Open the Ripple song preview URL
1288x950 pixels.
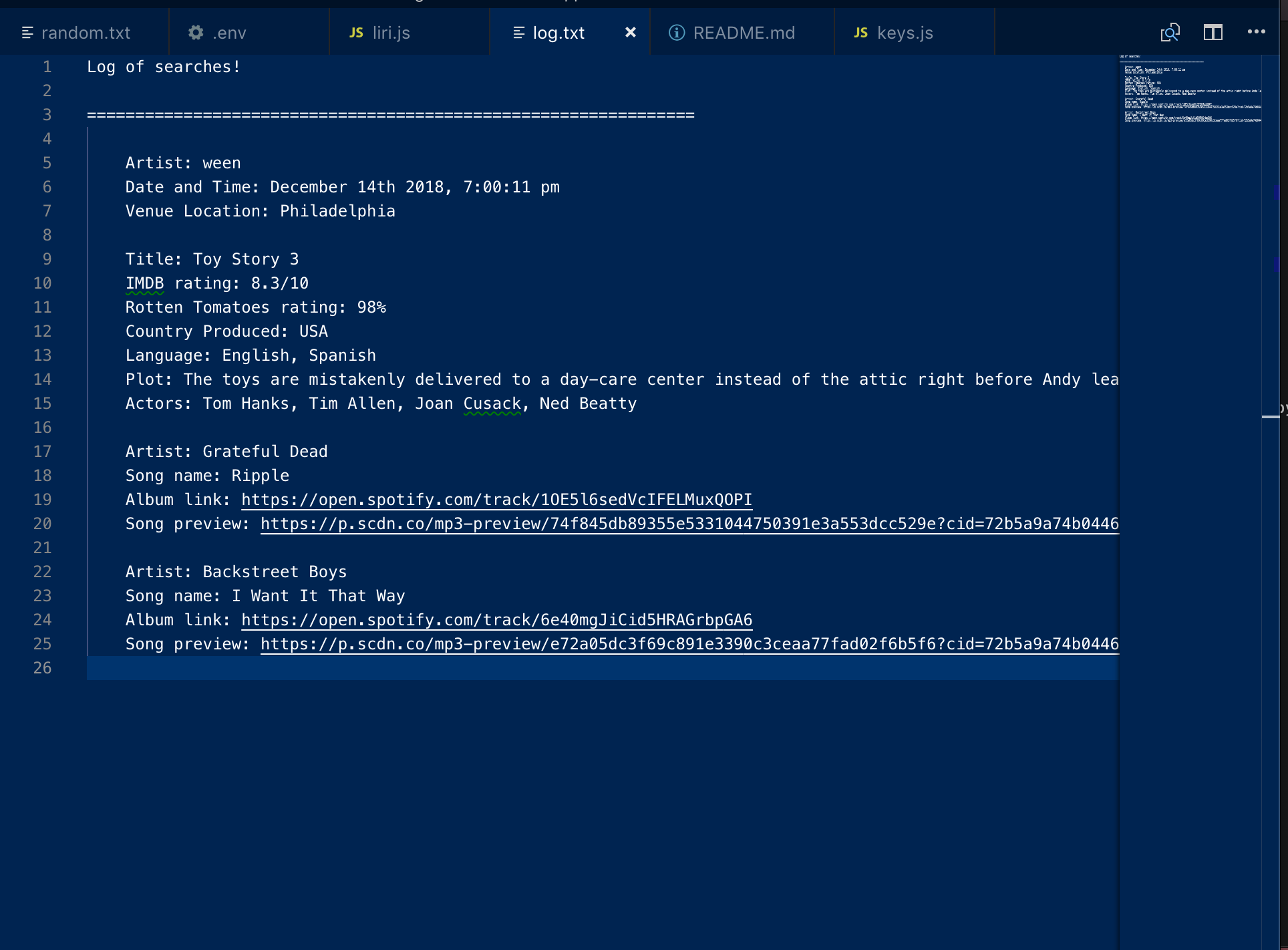pyautogui.click(x=688, y=524)
